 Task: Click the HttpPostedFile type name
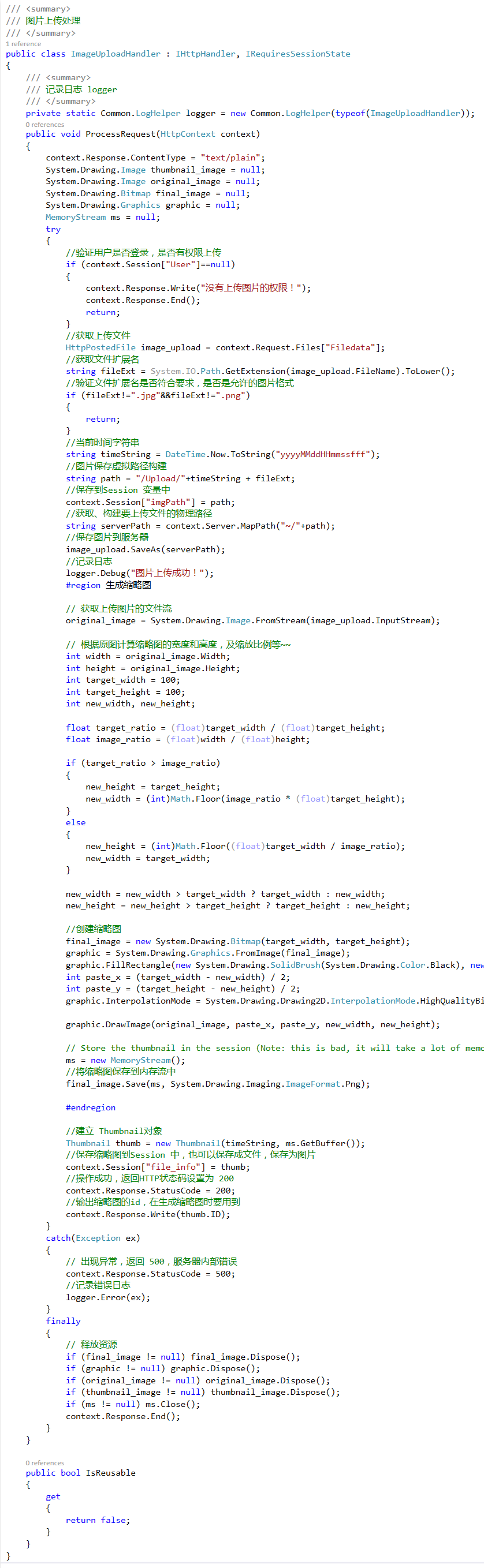pos(100,347)
